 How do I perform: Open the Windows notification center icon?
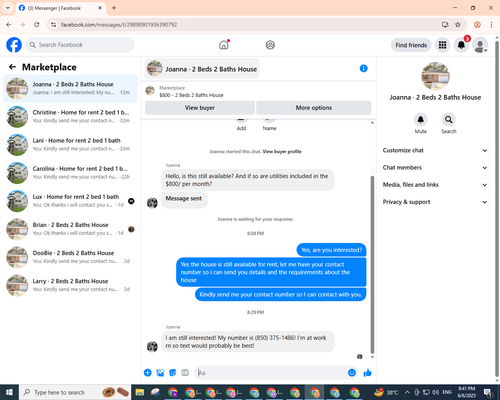pyautogui.click(x=488, y=392)
